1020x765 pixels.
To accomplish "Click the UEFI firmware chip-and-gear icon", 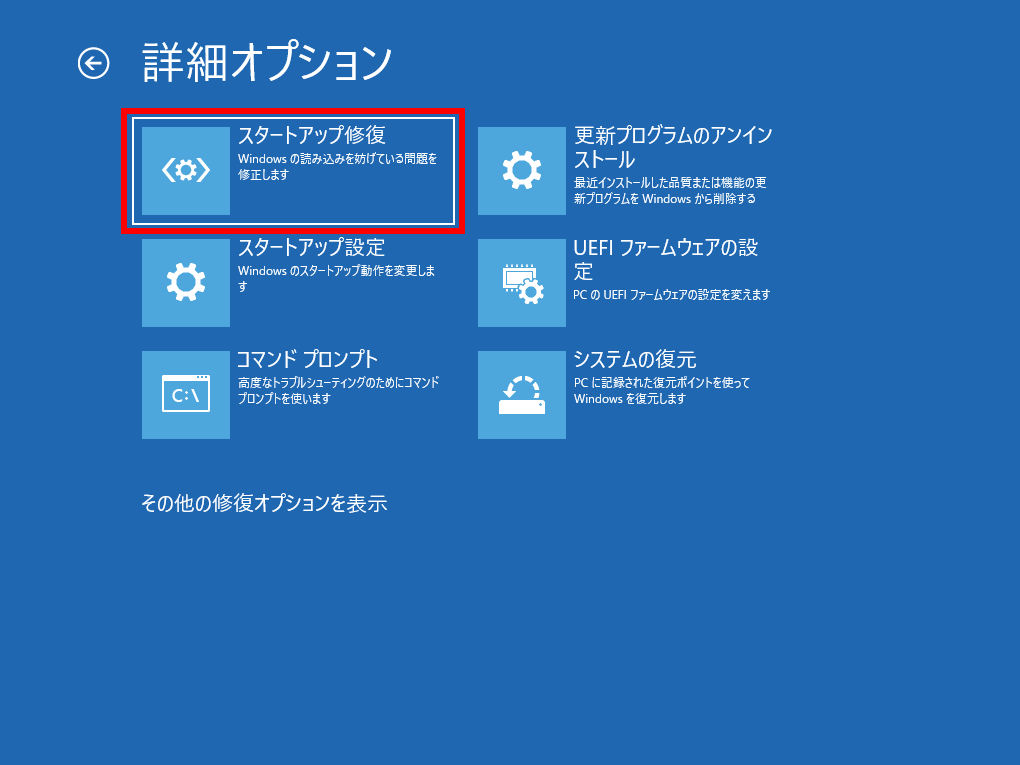I will [x=522, y=283].
